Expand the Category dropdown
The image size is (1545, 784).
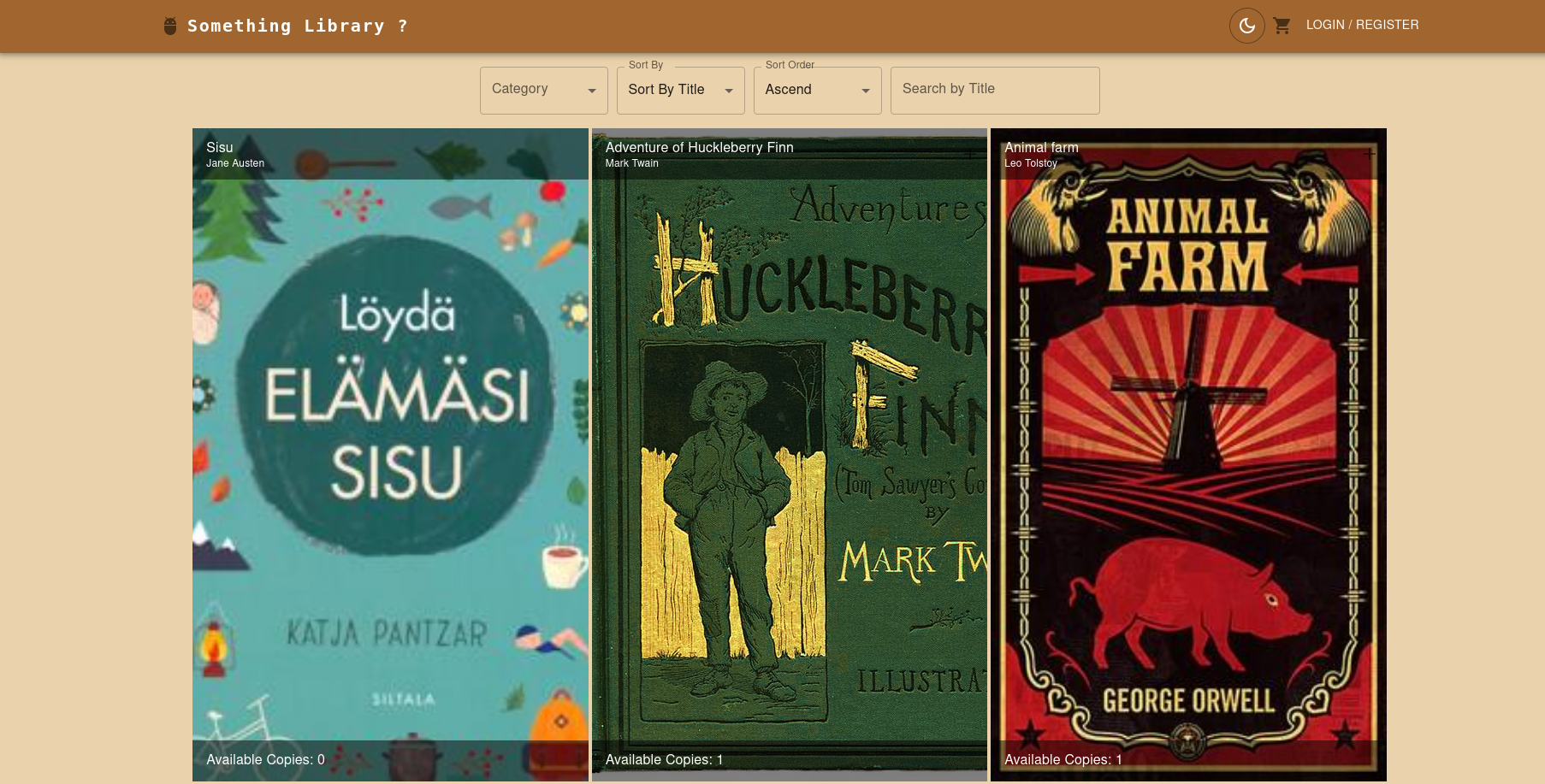pos(543,90)
